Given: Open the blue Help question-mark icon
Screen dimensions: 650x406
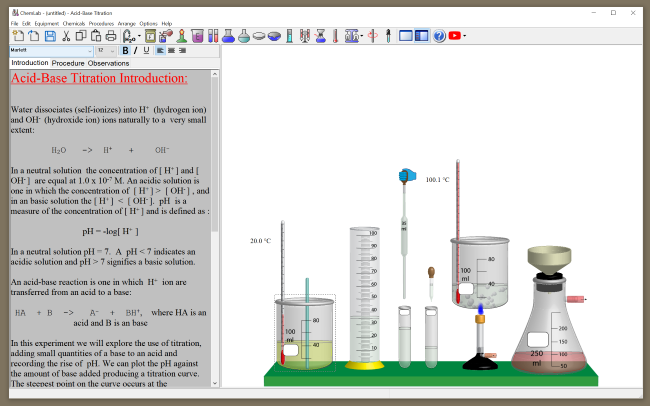Looking at the screenshot, I should (439, 36).
